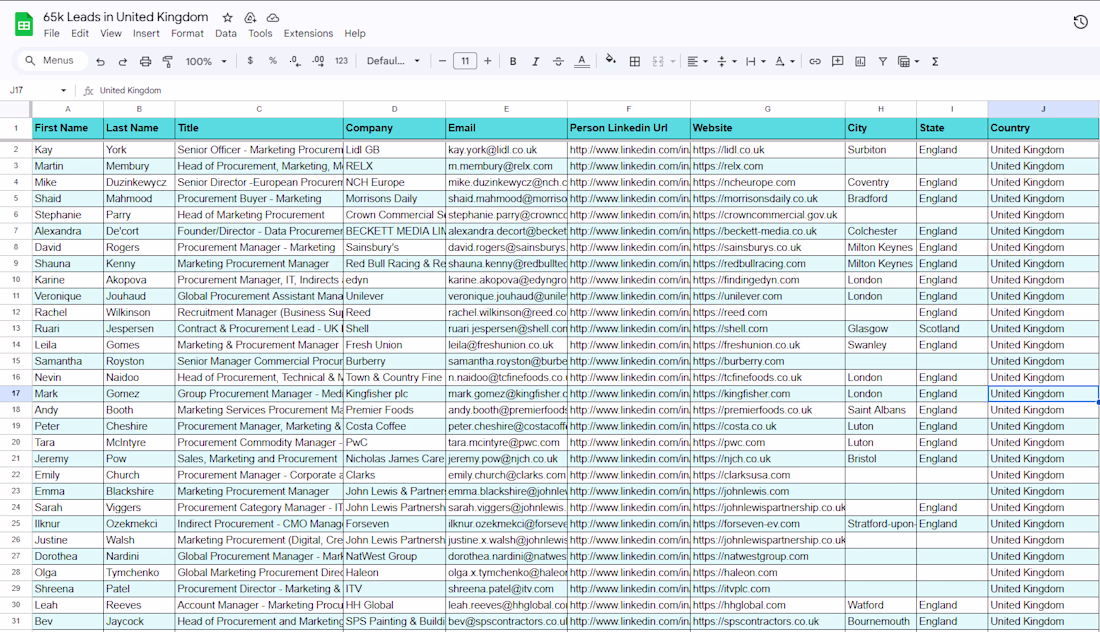The image size is (1100, 632).
Task: Open the fill color picker
Action: [611, 60]
